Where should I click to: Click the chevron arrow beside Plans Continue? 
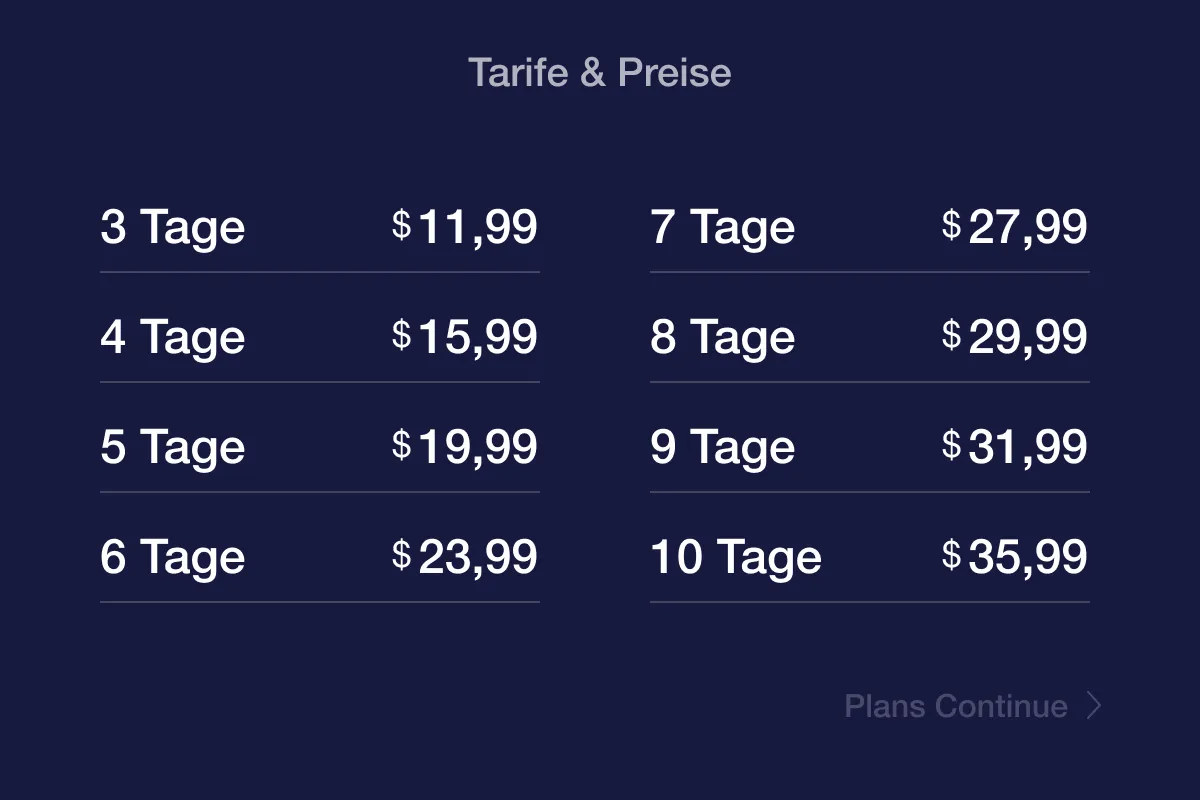pos(1094,706)
